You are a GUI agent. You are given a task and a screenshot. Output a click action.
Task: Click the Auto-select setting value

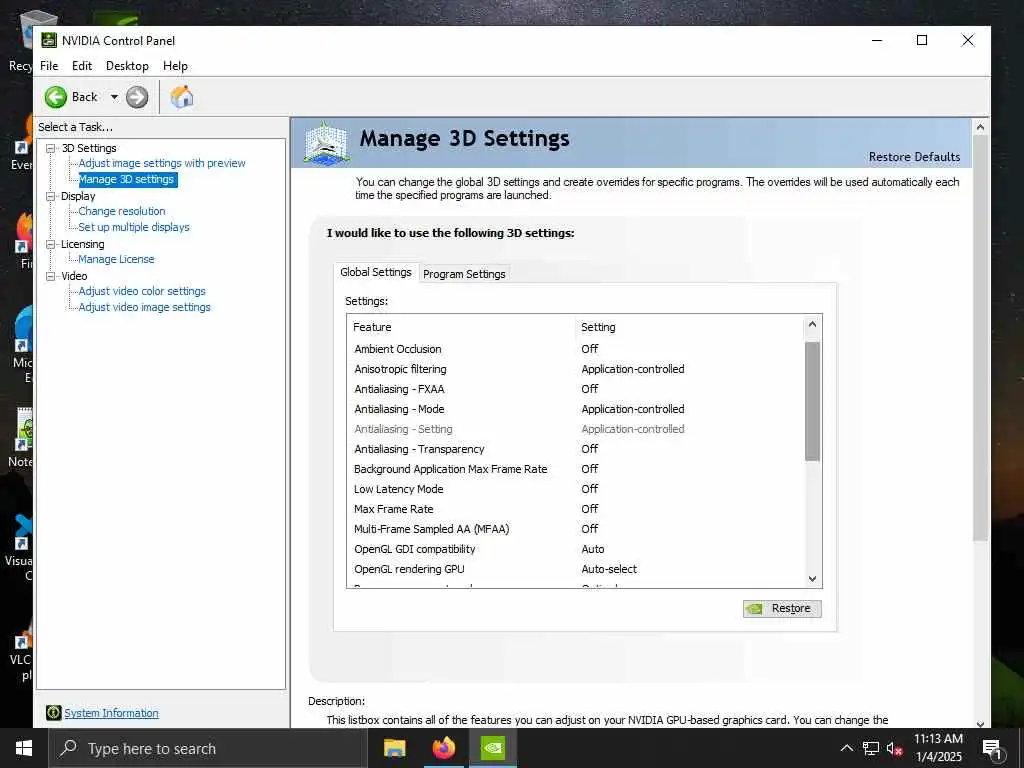pyautogui.click(x=609, y=569)
